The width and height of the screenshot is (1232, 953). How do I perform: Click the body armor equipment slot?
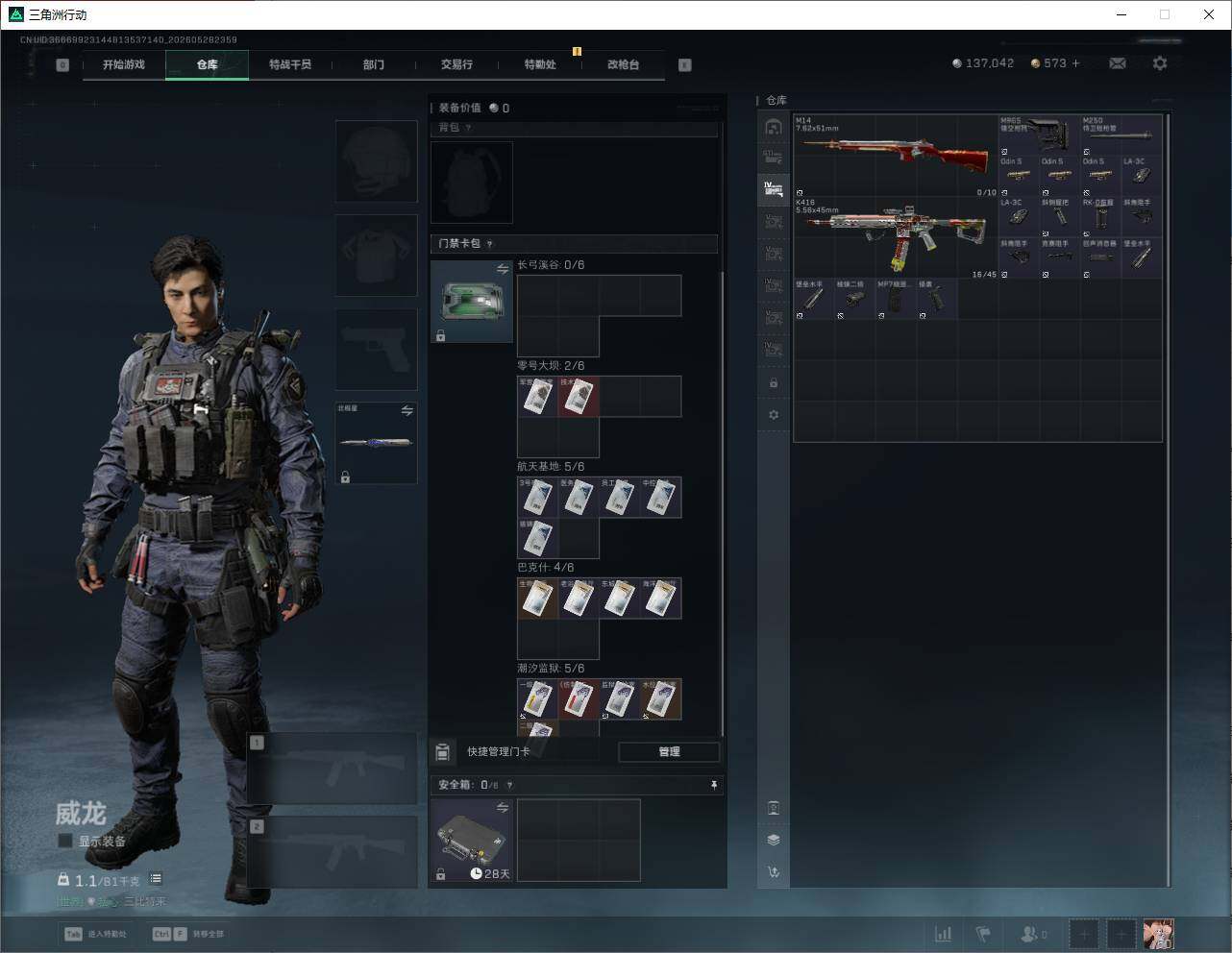pyautogui.click(x=377, y=255)
